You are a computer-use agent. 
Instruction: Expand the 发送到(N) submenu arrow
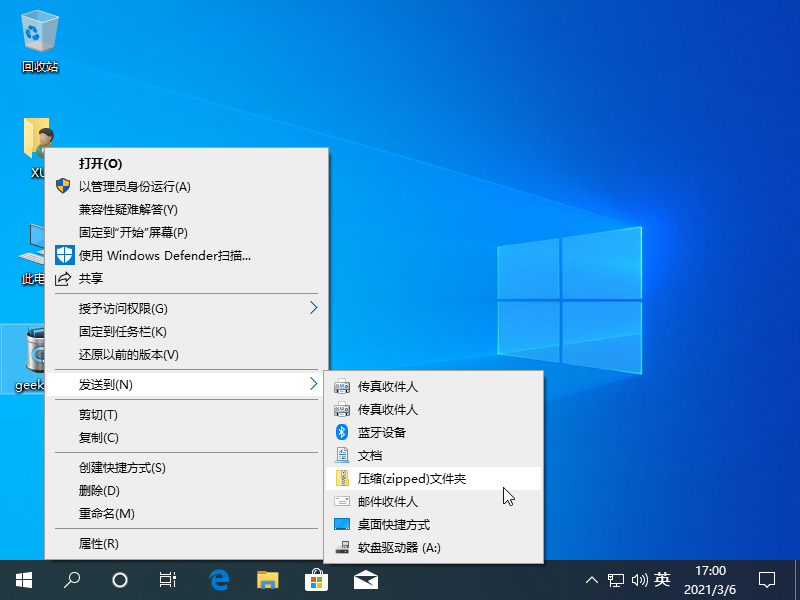pos(313,384)
